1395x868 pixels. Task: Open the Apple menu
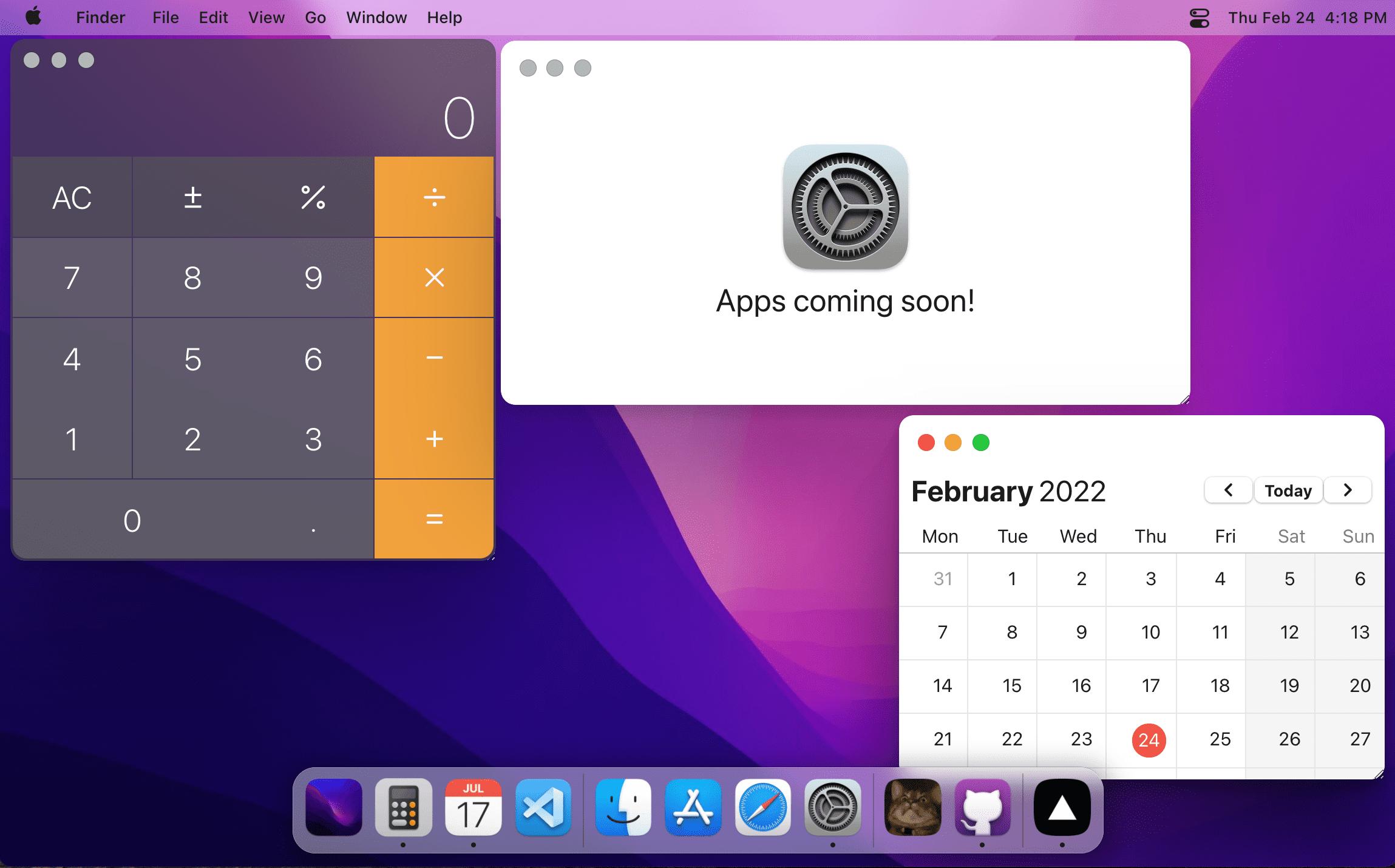(33, 17)
